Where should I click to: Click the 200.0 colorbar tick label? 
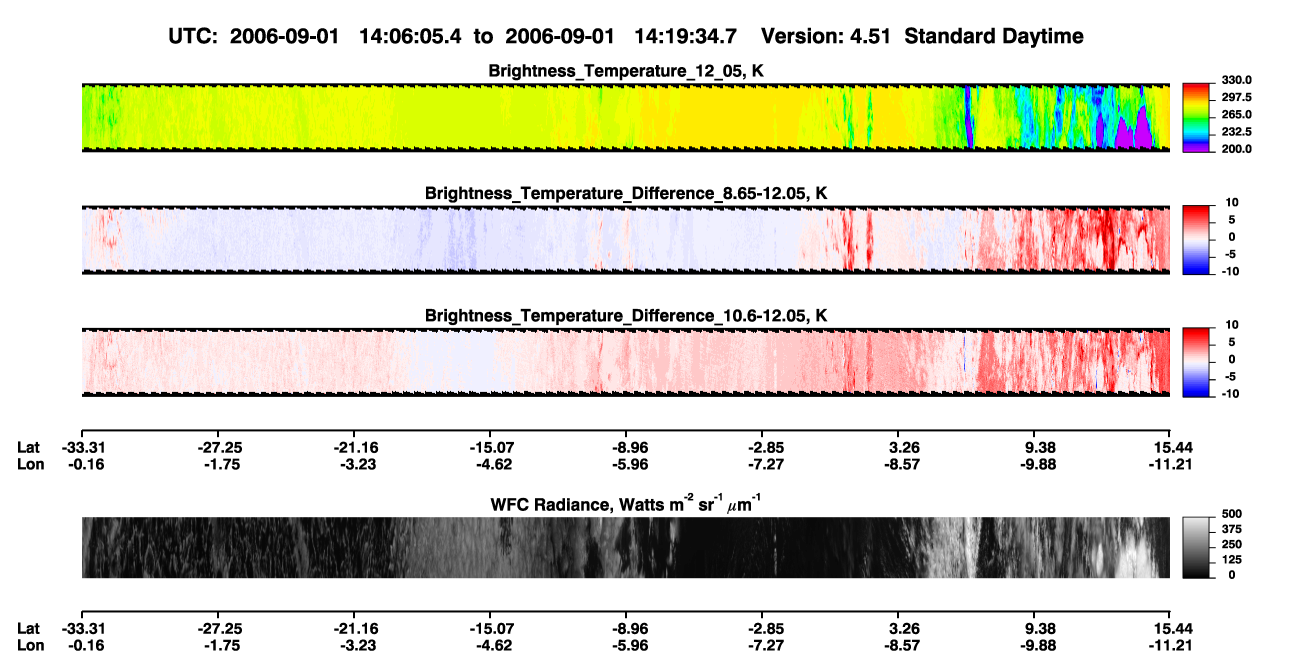[x=1237, y=148]
